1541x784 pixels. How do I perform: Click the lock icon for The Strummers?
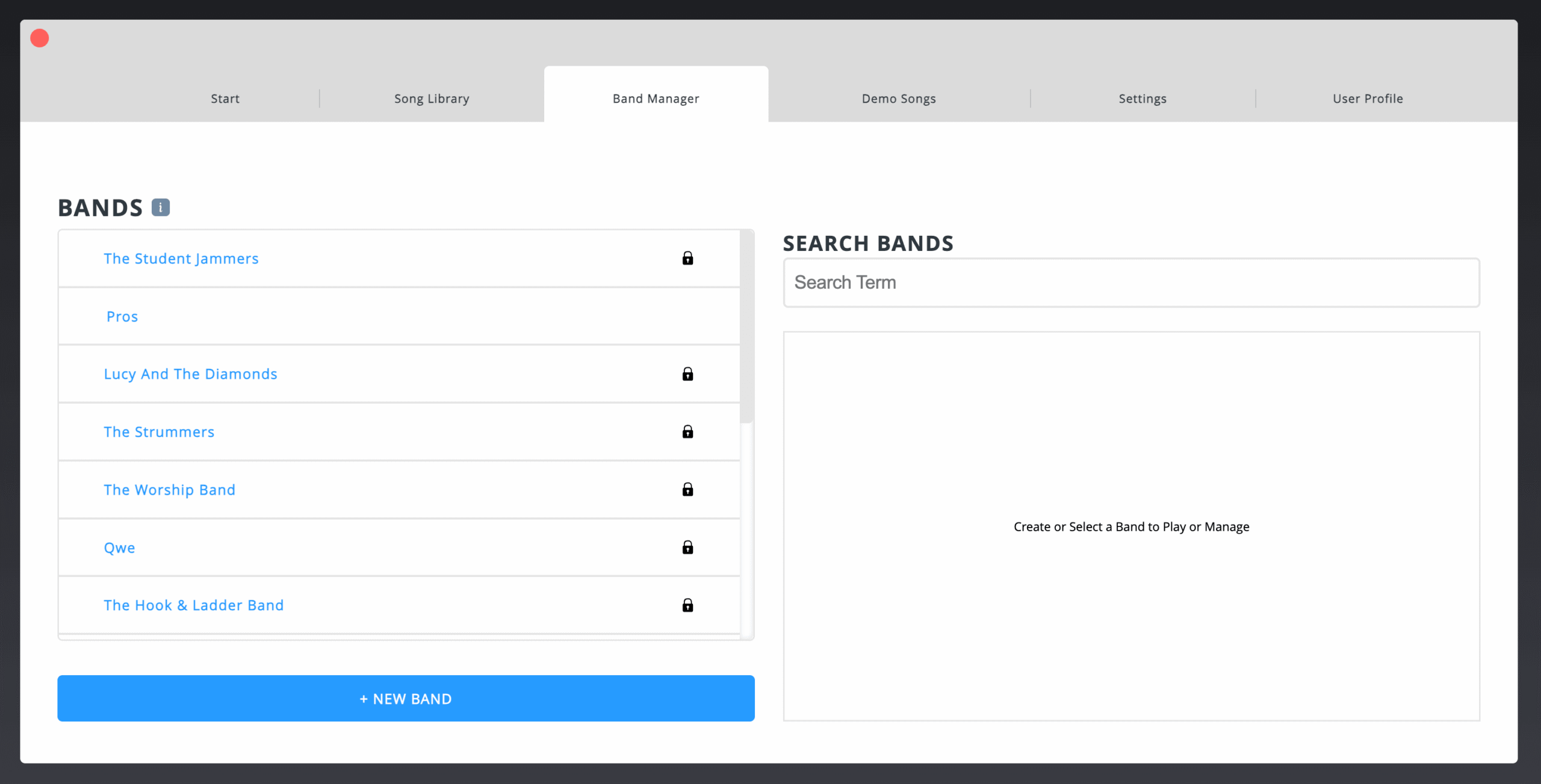click(687, 431)
